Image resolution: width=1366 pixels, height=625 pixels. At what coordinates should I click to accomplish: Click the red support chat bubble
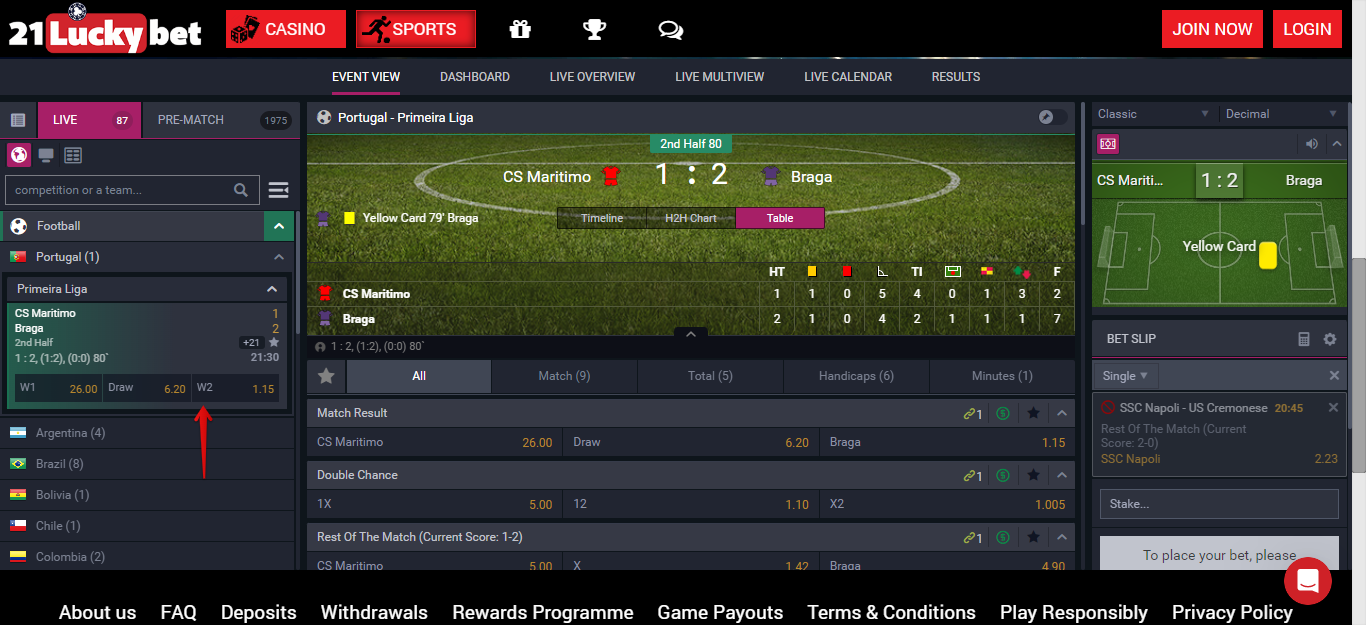pyautogui.click(x=1308, y=581)
